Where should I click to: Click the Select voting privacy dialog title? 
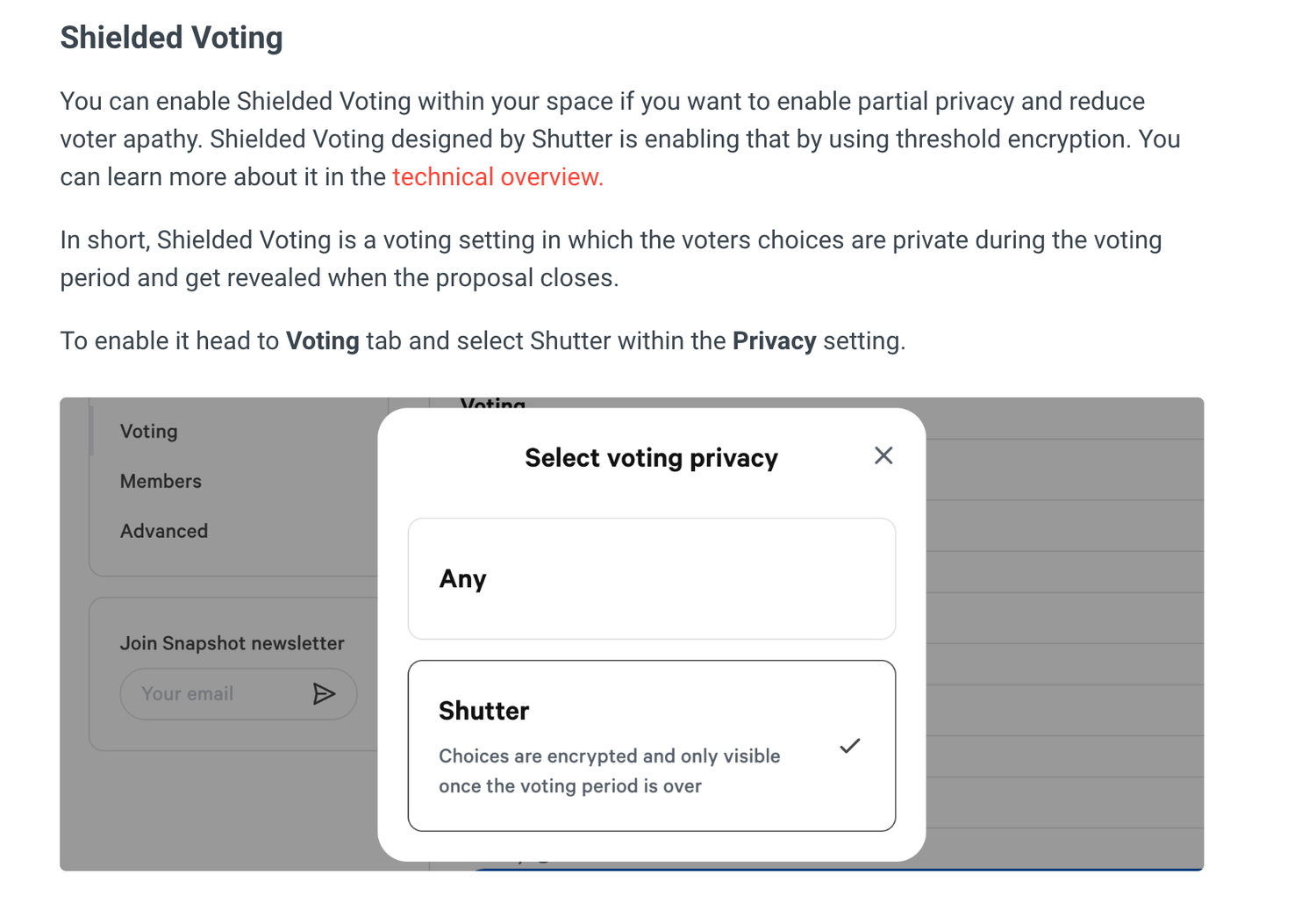pyautogui.click(x=651, y=458)
